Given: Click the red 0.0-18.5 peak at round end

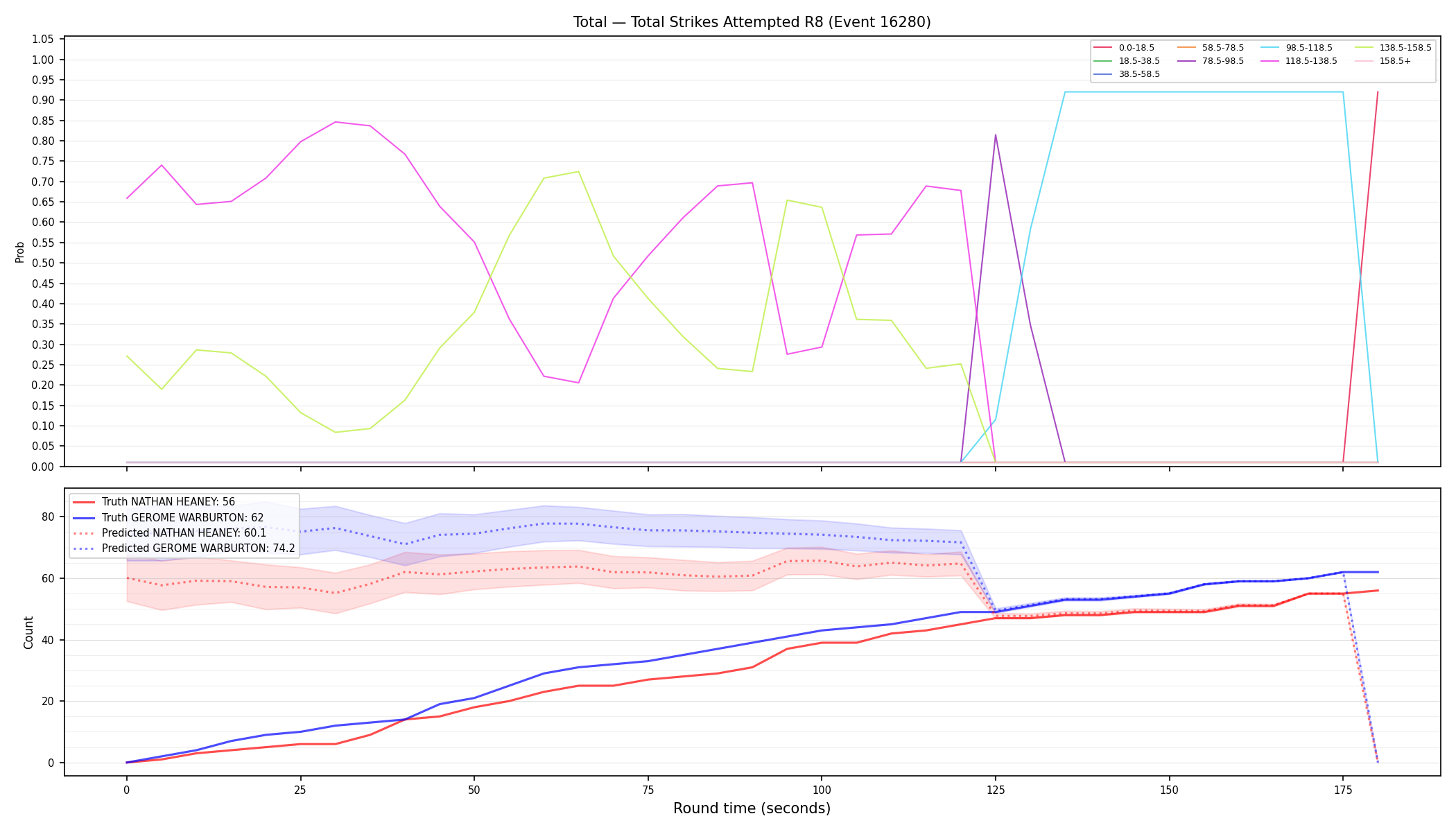Looking at the screenshot, I should [x=1378, y=92].
